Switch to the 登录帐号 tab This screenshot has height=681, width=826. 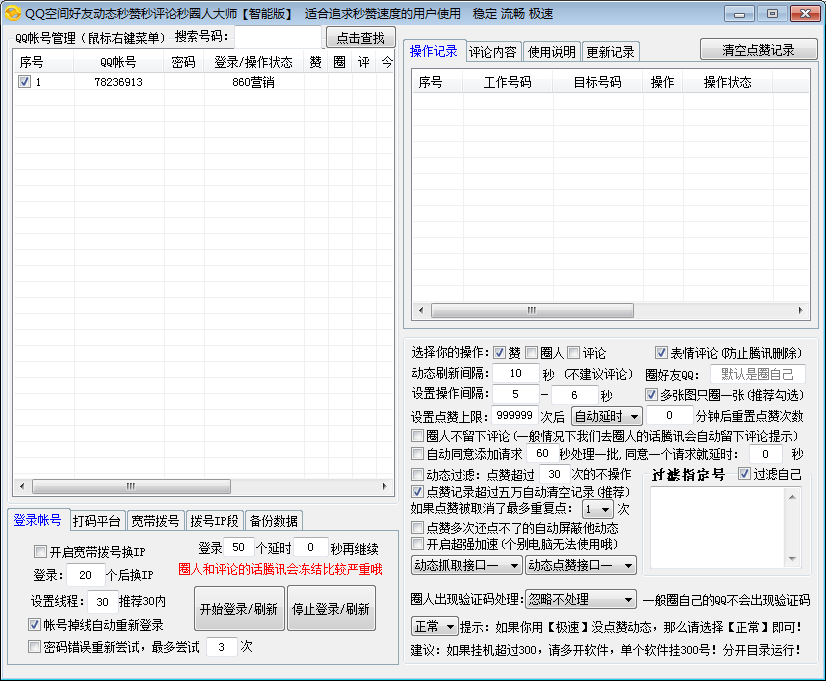point(38,520)
